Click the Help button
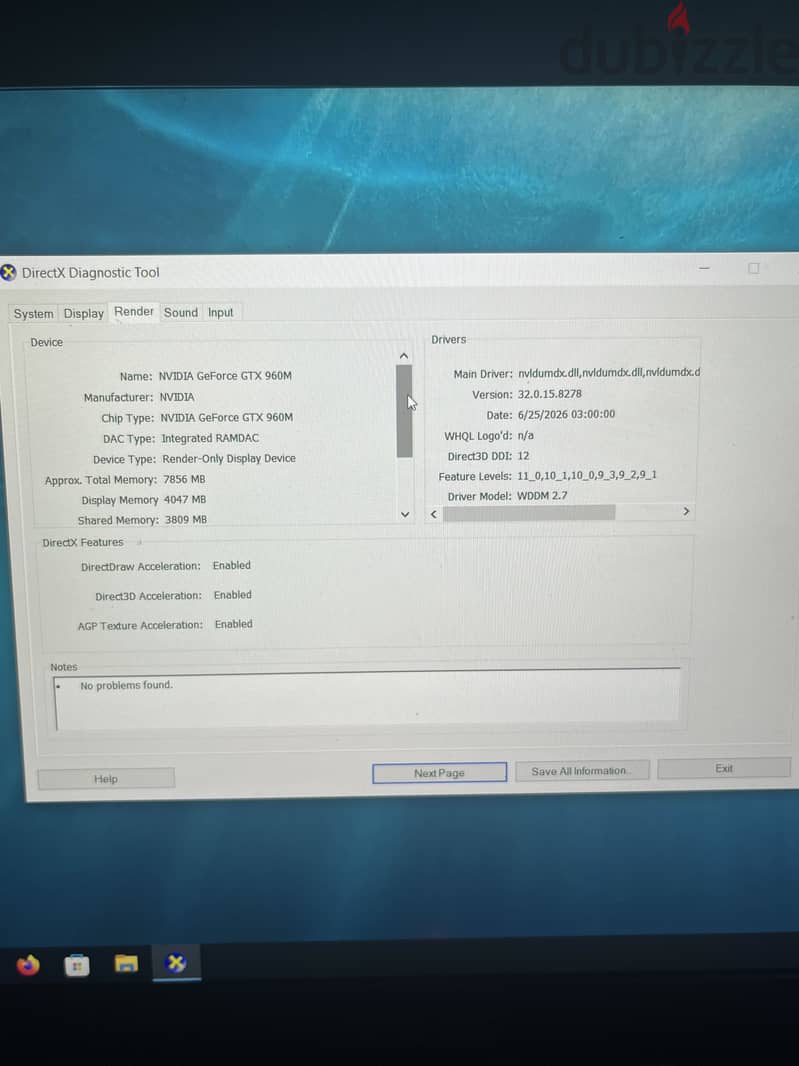The height and width of the screenshot is (1066, 799). [106, 779]
